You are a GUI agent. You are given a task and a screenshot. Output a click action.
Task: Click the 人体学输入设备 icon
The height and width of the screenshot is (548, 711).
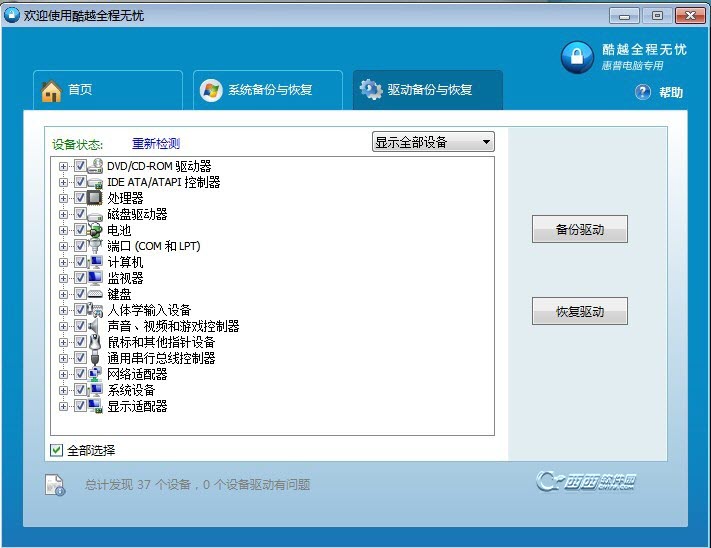[x=95, y=310]
